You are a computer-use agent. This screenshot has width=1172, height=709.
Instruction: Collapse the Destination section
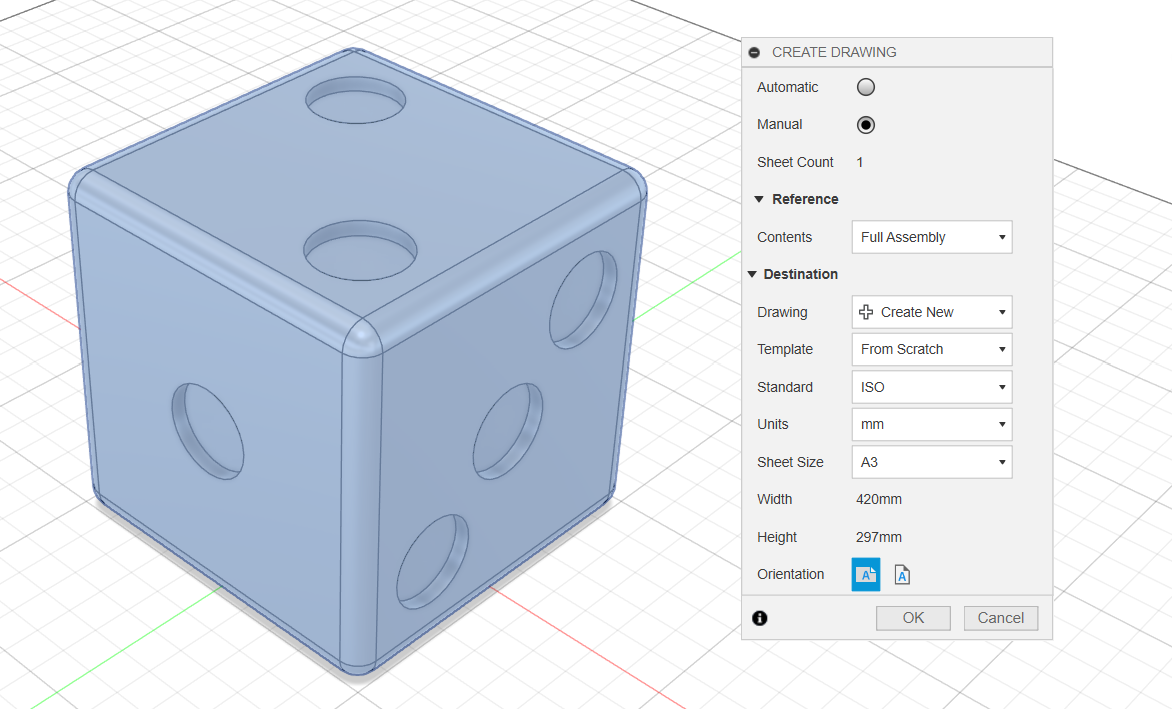[x=751, y=274]
